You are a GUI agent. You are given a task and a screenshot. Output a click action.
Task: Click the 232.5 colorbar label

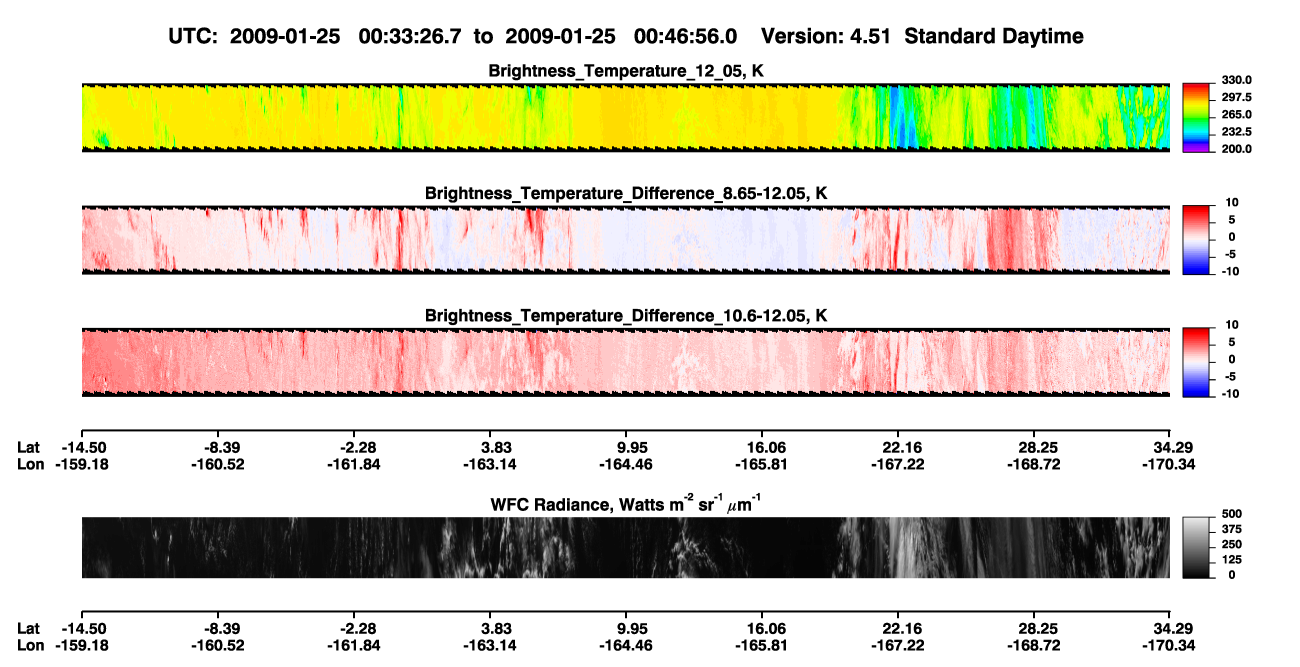(1237, 132)
